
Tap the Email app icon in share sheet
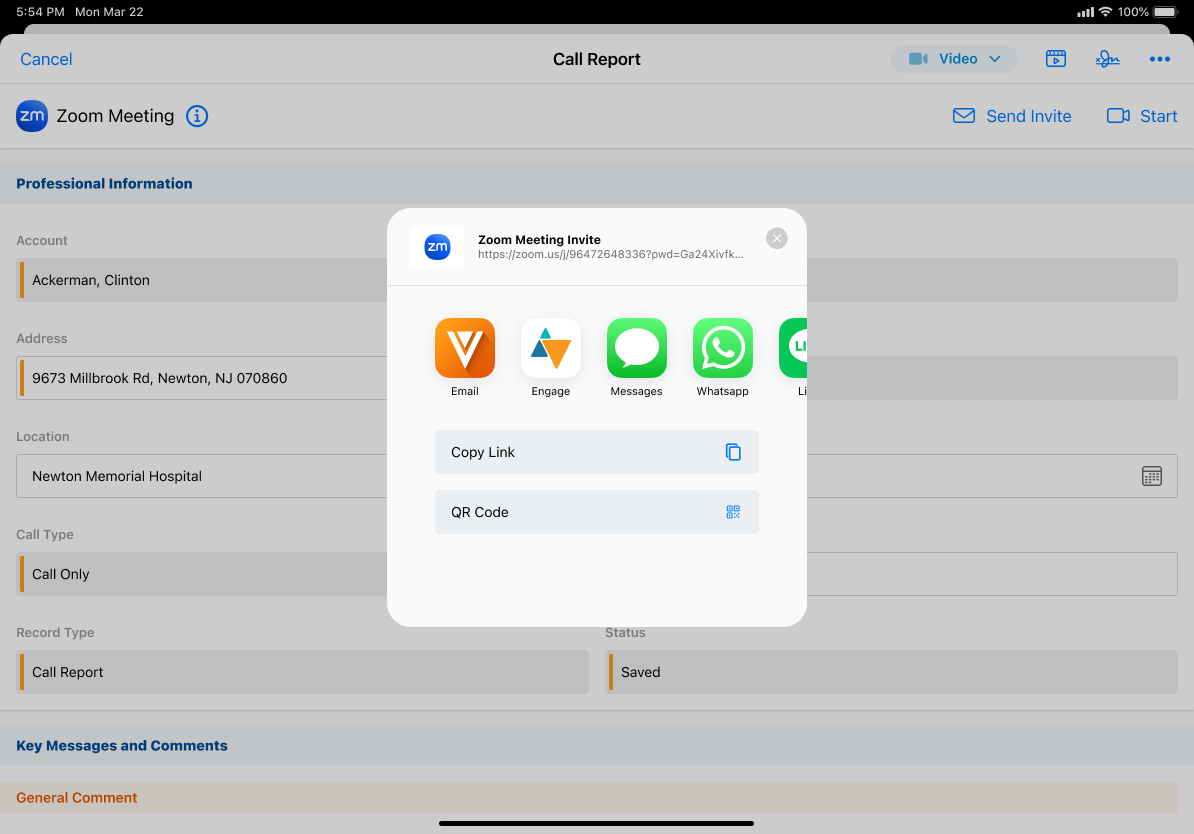[465, 348]
